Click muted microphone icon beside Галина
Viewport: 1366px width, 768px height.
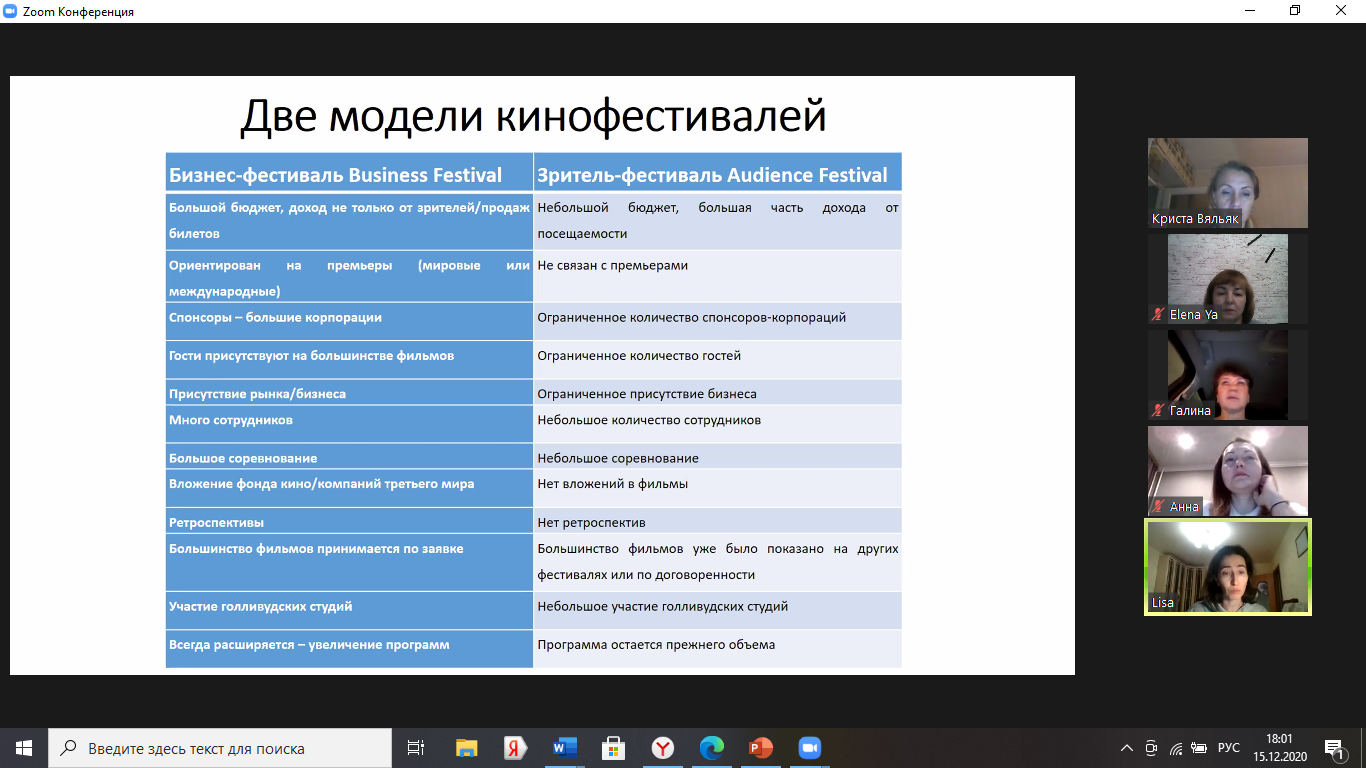[x=1158, y=410]
